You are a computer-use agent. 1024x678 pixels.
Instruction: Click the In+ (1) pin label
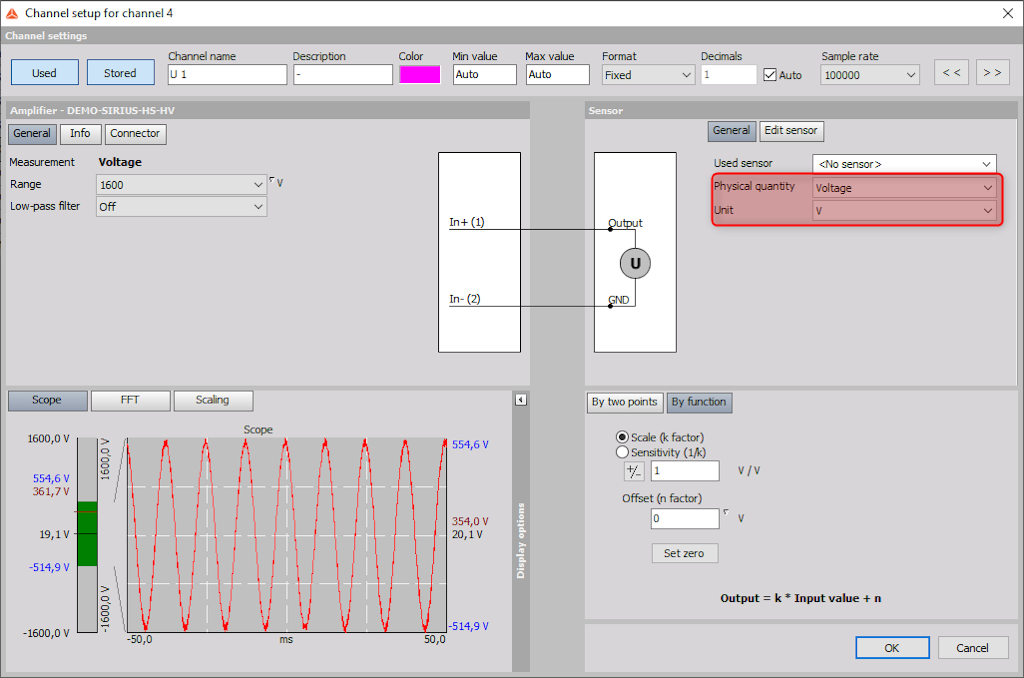tap(466, 222)
